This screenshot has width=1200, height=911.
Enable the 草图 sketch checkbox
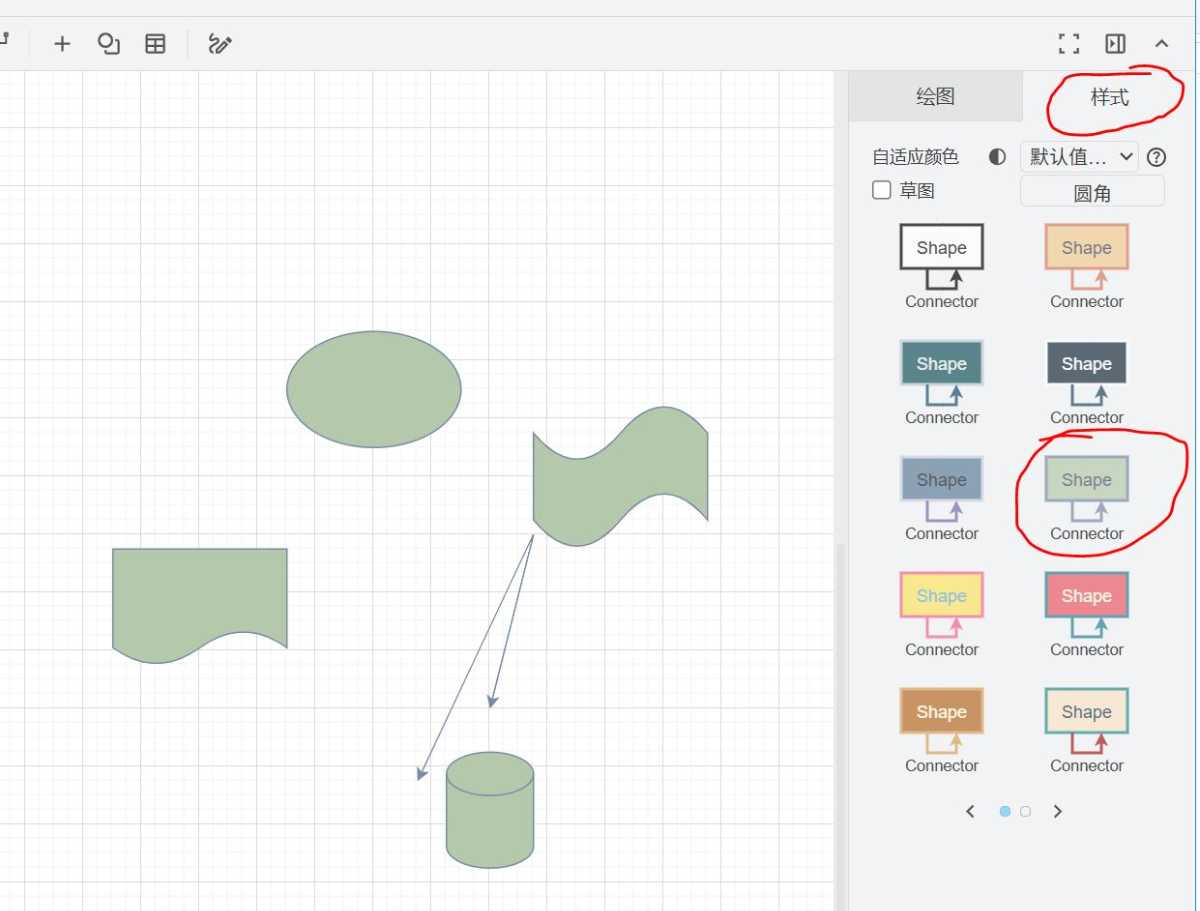881,190
